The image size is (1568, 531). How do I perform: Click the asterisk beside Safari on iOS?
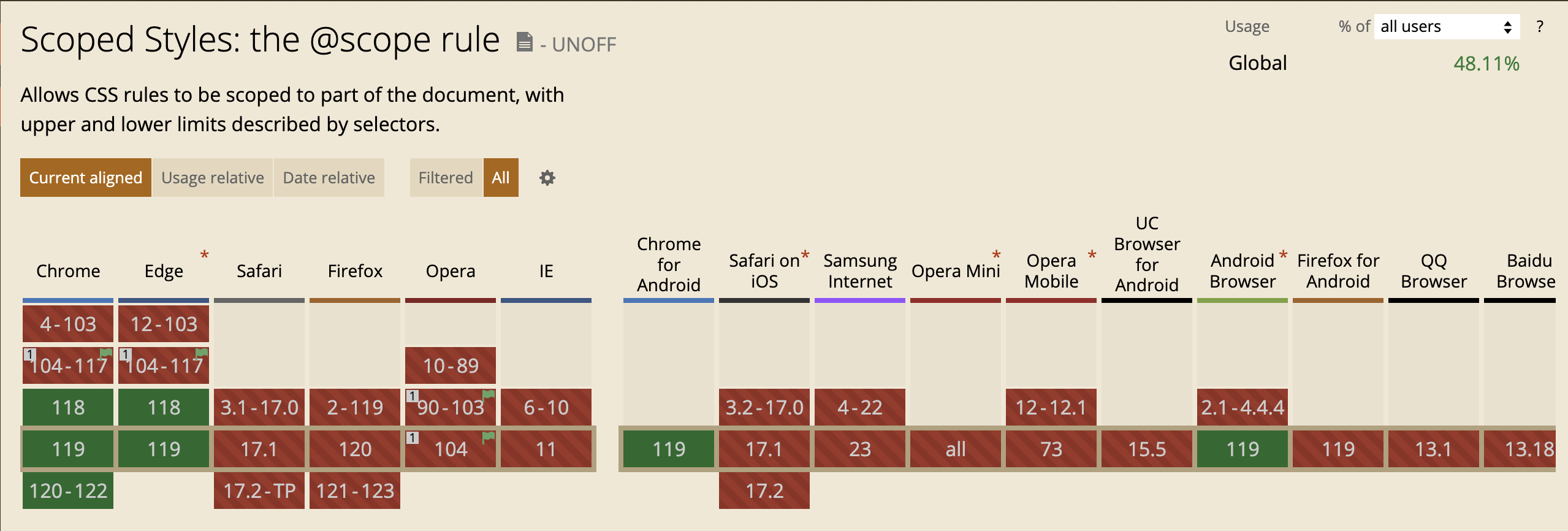pyautogui.click(x=805, y=254)
